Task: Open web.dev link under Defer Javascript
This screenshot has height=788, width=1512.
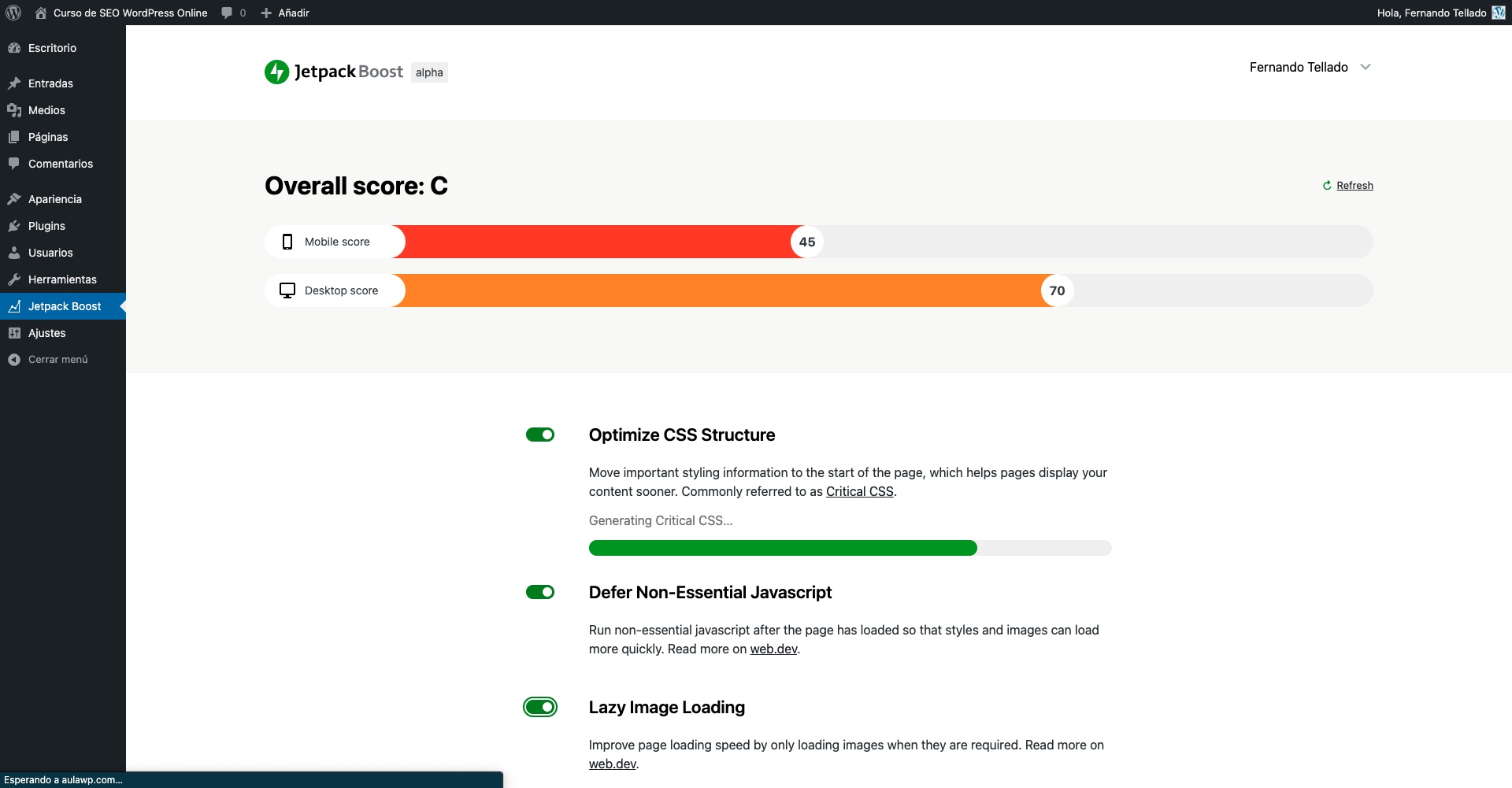Action: point(773,649)
